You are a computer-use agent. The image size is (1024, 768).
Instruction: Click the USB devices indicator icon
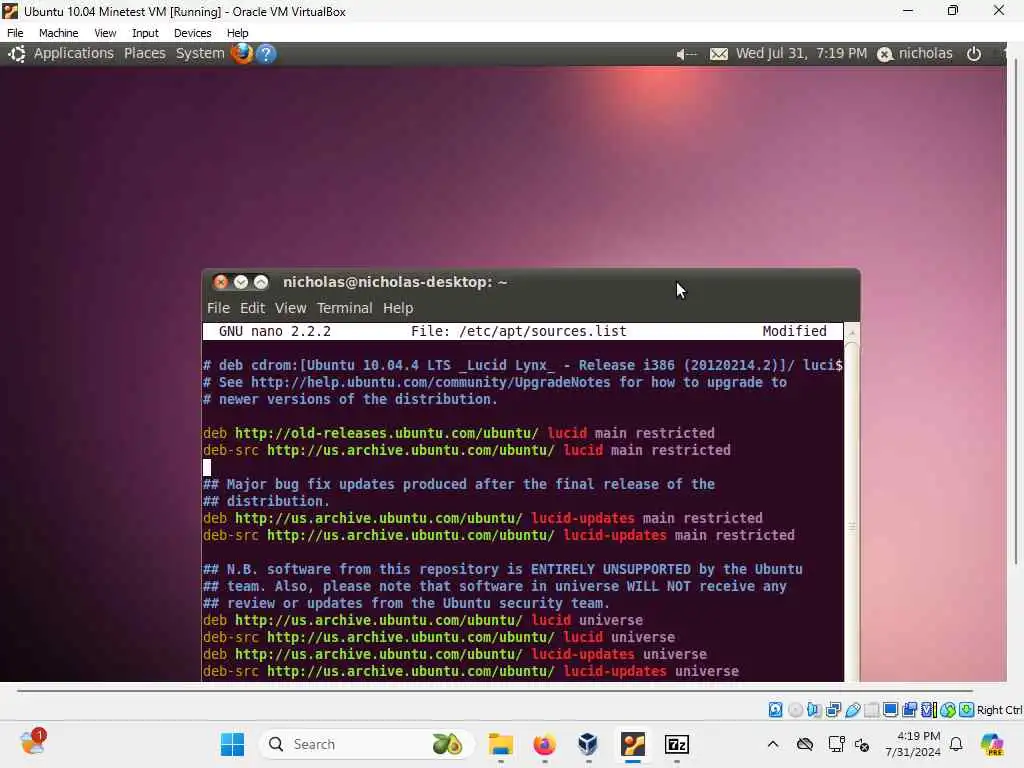(852, 710)
